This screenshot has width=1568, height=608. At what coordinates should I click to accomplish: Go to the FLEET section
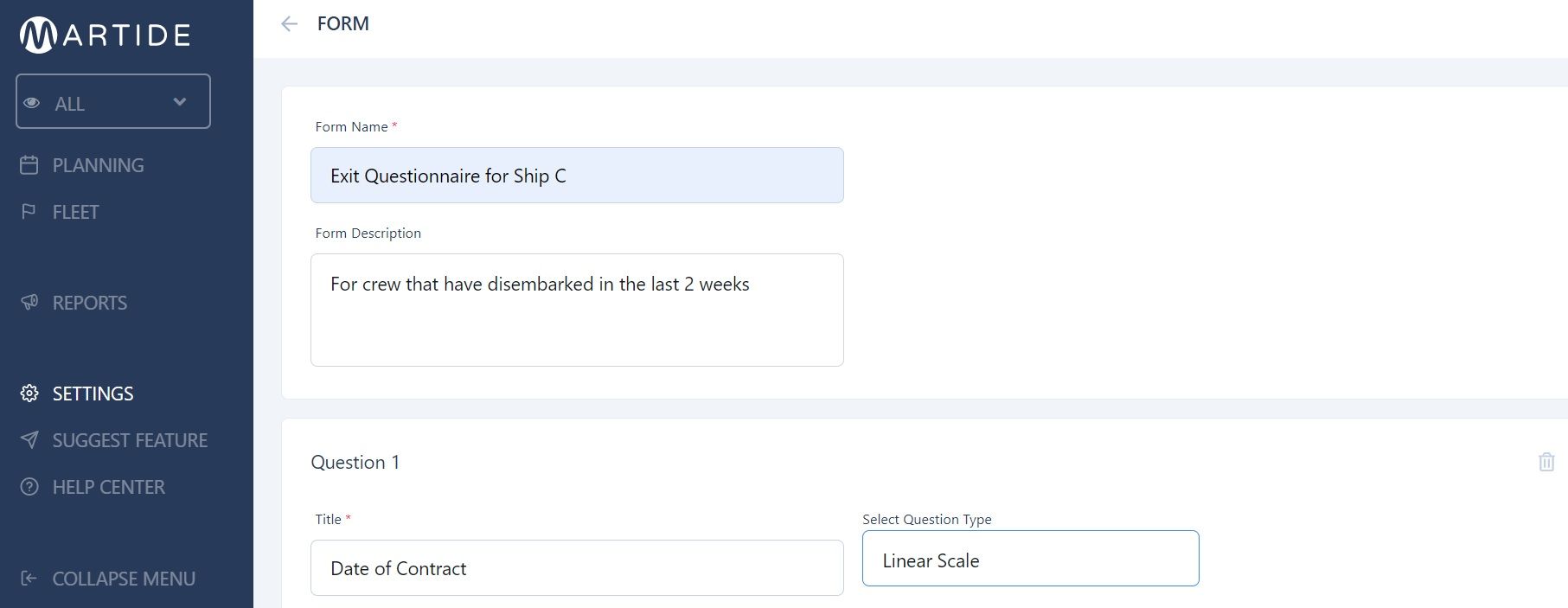point(75,212)
